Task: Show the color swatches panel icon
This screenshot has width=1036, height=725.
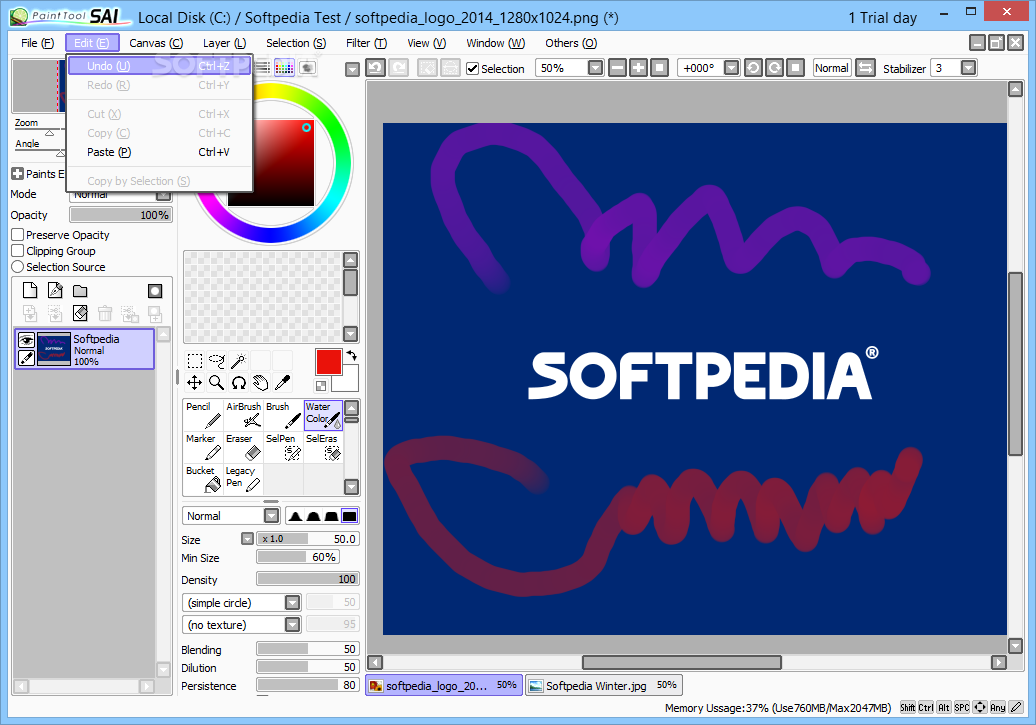Action: 284,67
